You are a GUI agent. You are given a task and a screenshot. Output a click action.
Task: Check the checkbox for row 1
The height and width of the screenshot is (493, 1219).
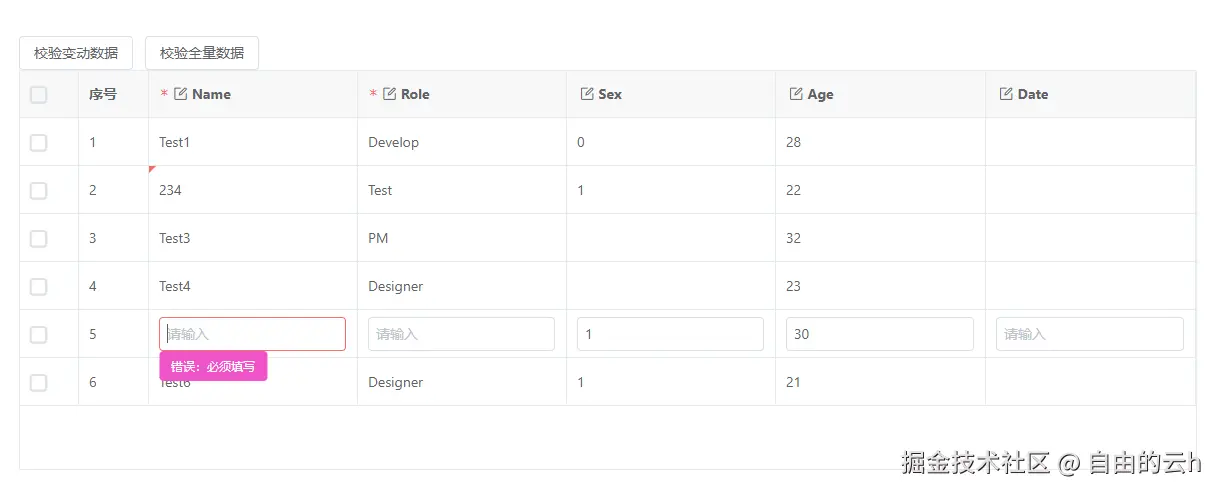[39, 143]
